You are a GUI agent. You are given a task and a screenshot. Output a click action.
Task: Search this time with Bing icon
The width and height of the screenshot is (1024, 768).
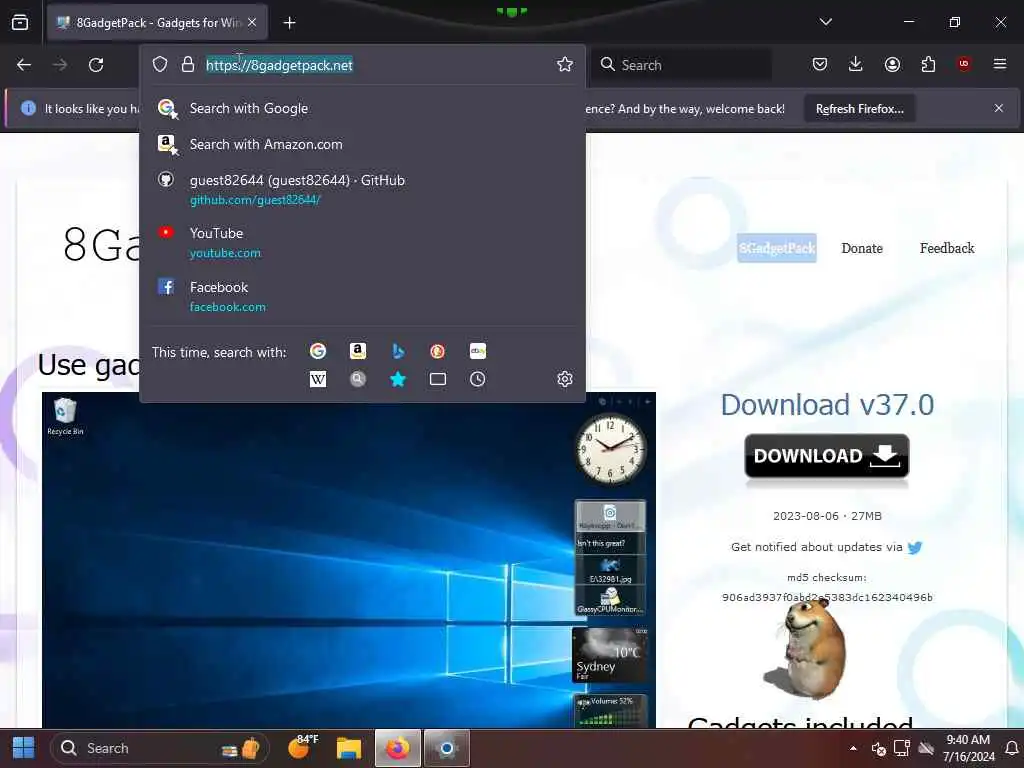398,351
